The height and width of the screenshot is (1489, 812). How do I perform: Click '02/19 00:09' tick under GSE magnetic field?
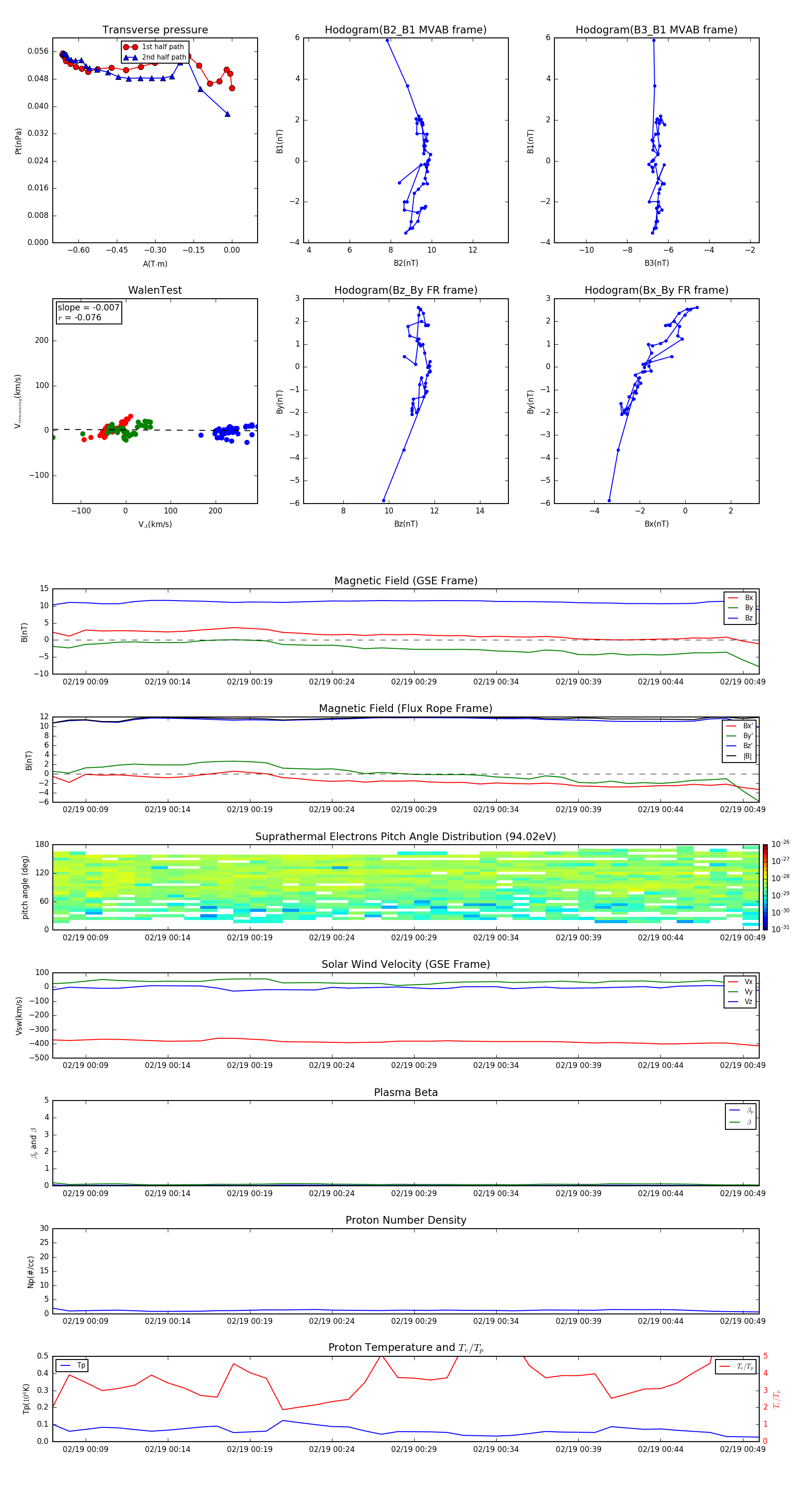[x=86, y=682]
